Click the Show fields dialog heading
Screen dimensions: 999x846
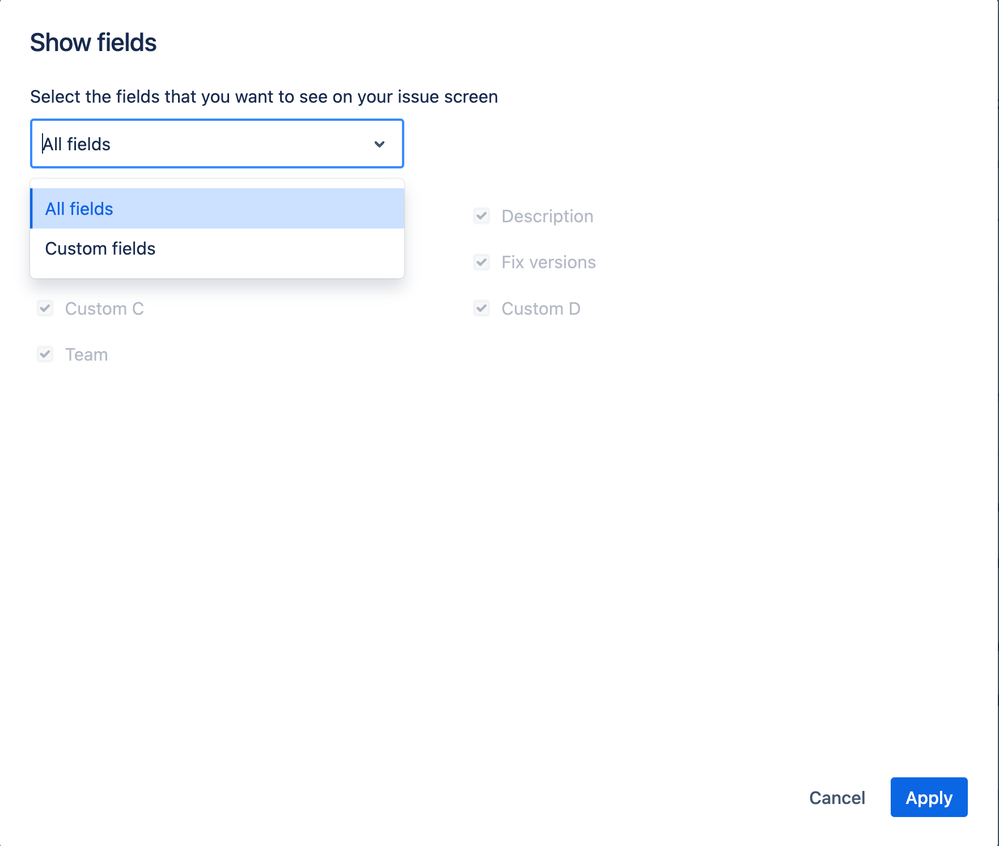[93, 43]
